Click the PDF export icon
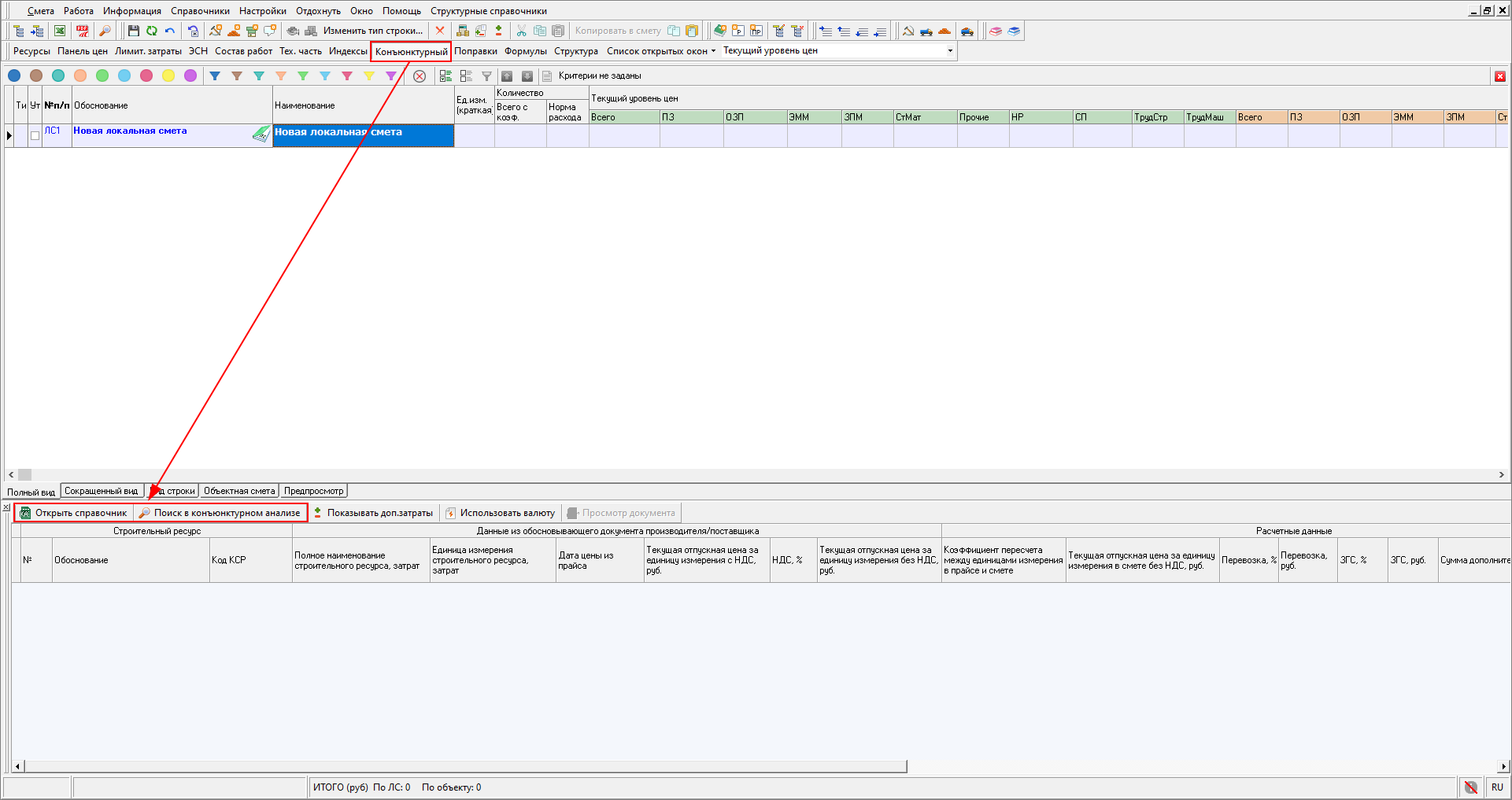Image resolution: width=1512 pixels, height=800 pixels. (82, 31)
